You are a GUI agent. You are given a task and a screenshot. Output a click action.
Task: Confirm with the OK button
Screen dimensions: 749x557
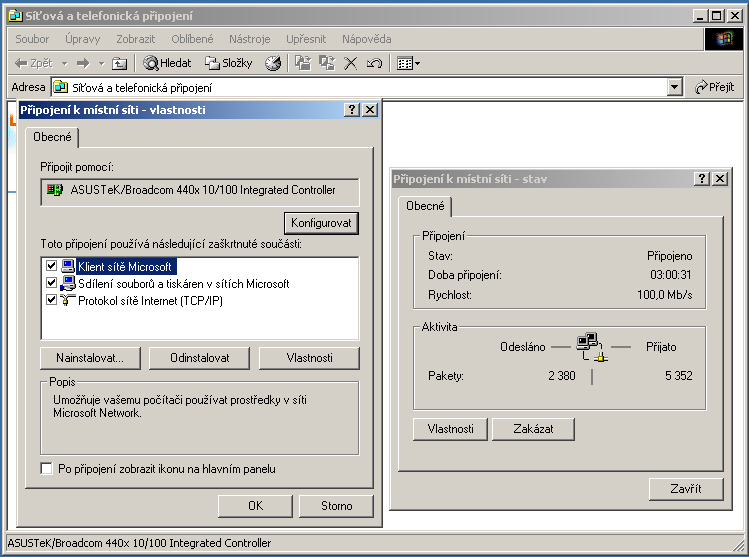(x=255, y=506)
